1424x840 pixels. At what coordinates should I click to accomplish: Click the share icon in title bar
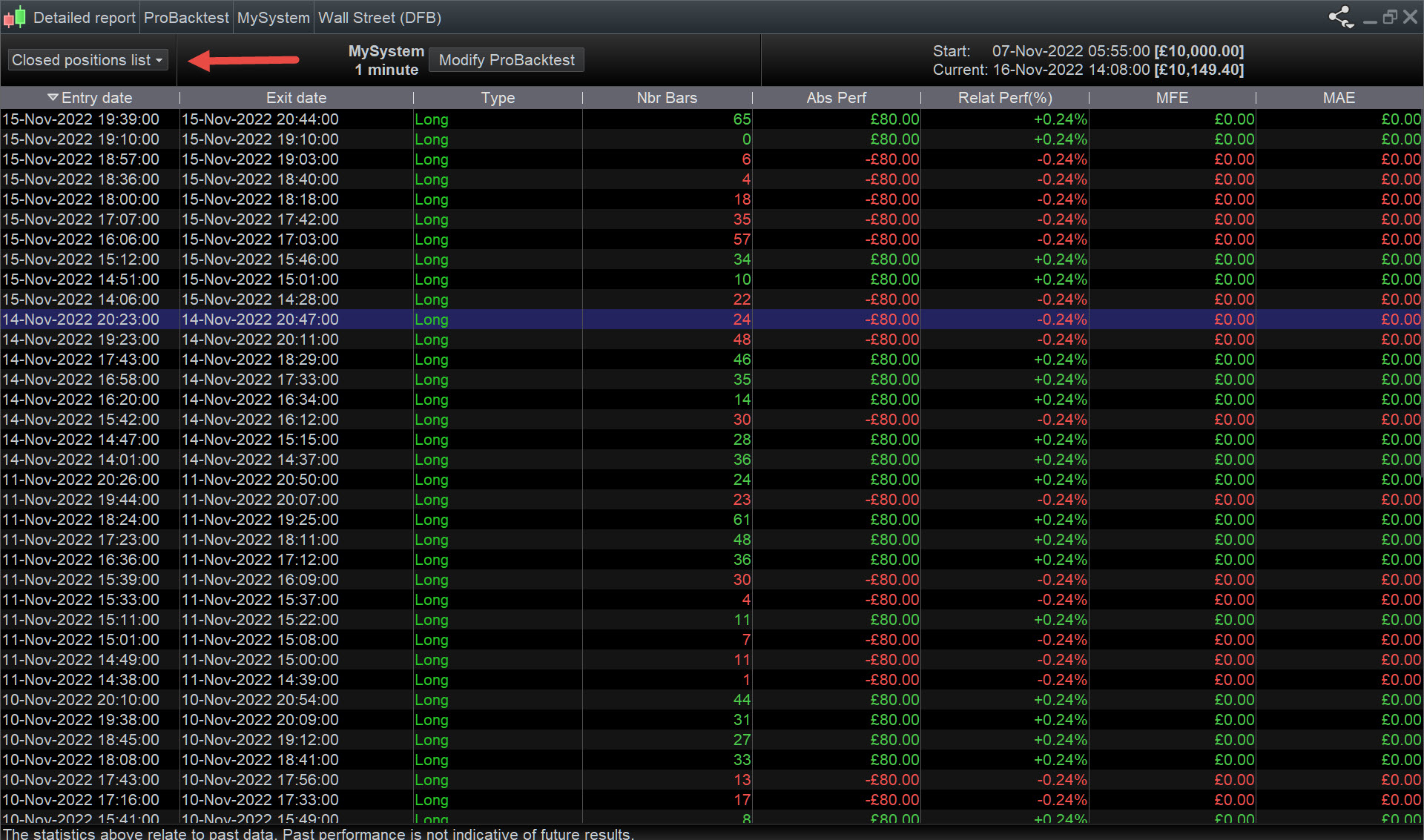pyautogui.click(x=1339, y=17)
